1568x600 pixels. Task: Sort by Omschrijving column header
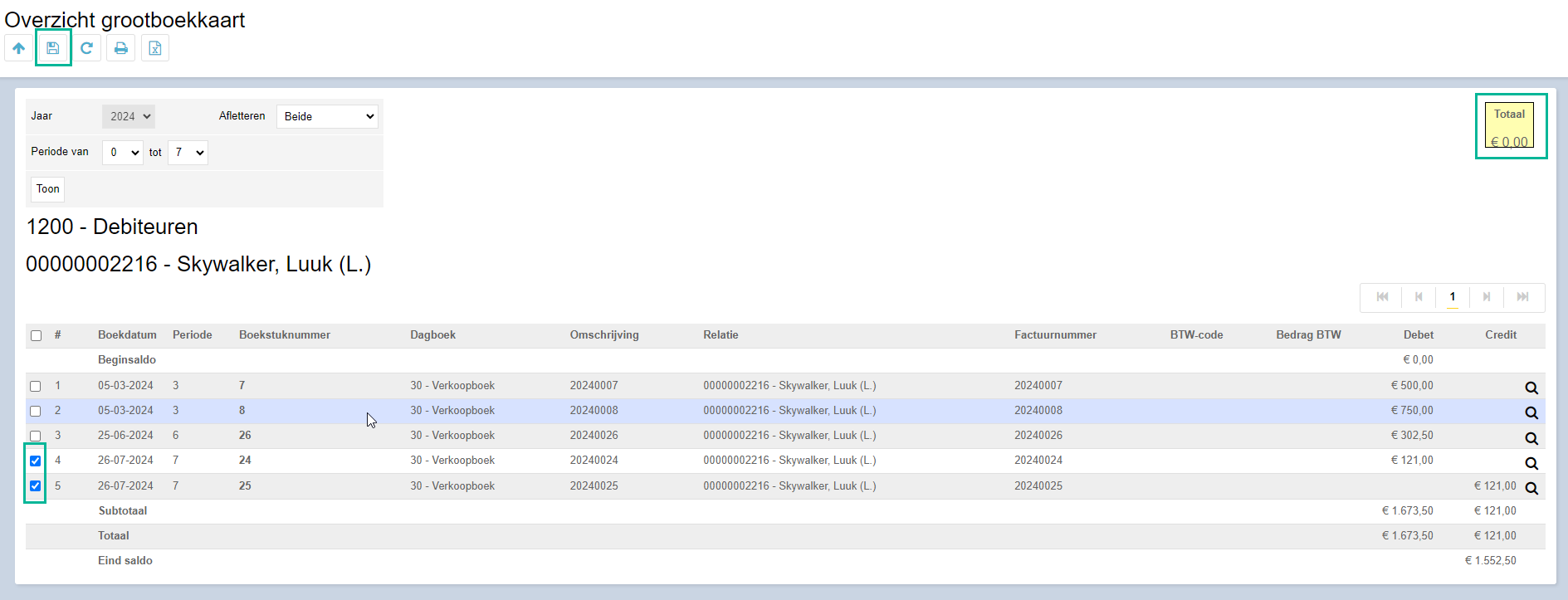tap(604, 335)
